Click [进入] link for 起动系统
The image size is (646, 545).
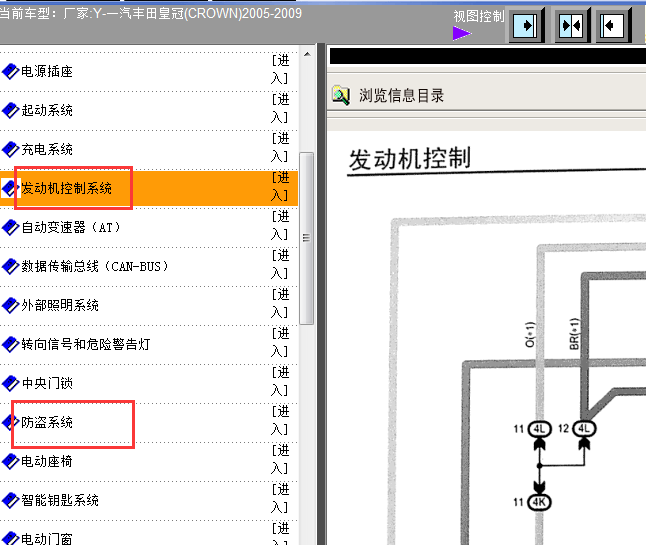click(x=280, y=108)
